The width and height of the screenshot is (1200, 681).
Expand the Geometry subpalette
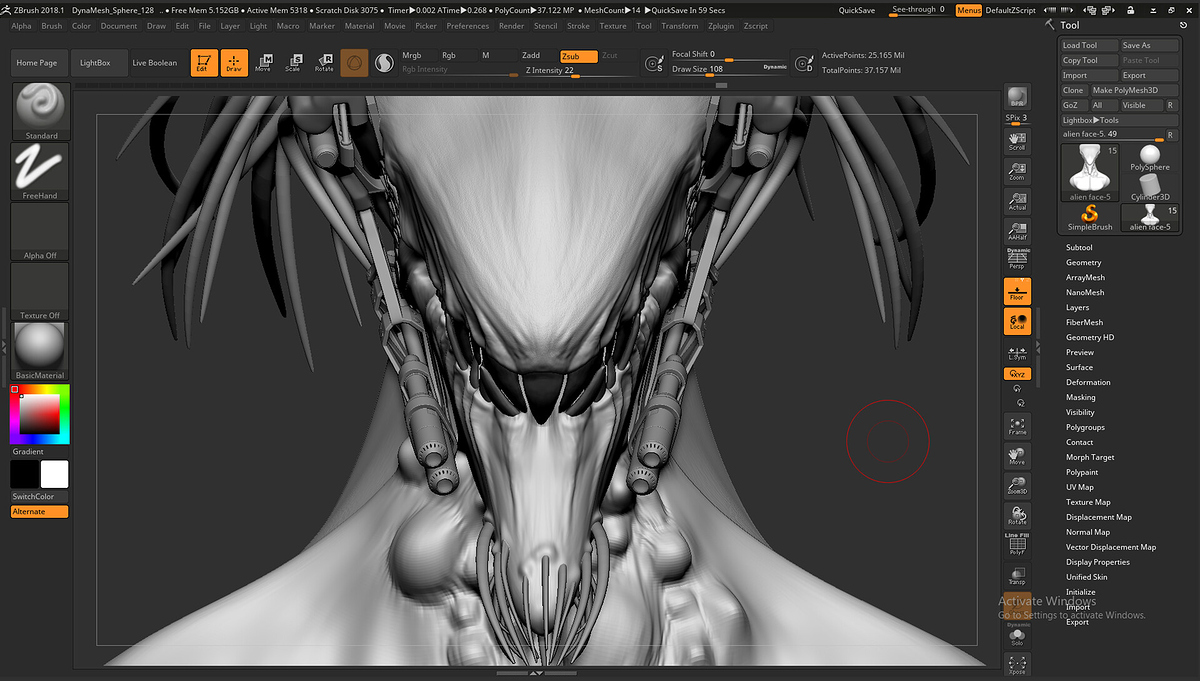(1083, 262)
